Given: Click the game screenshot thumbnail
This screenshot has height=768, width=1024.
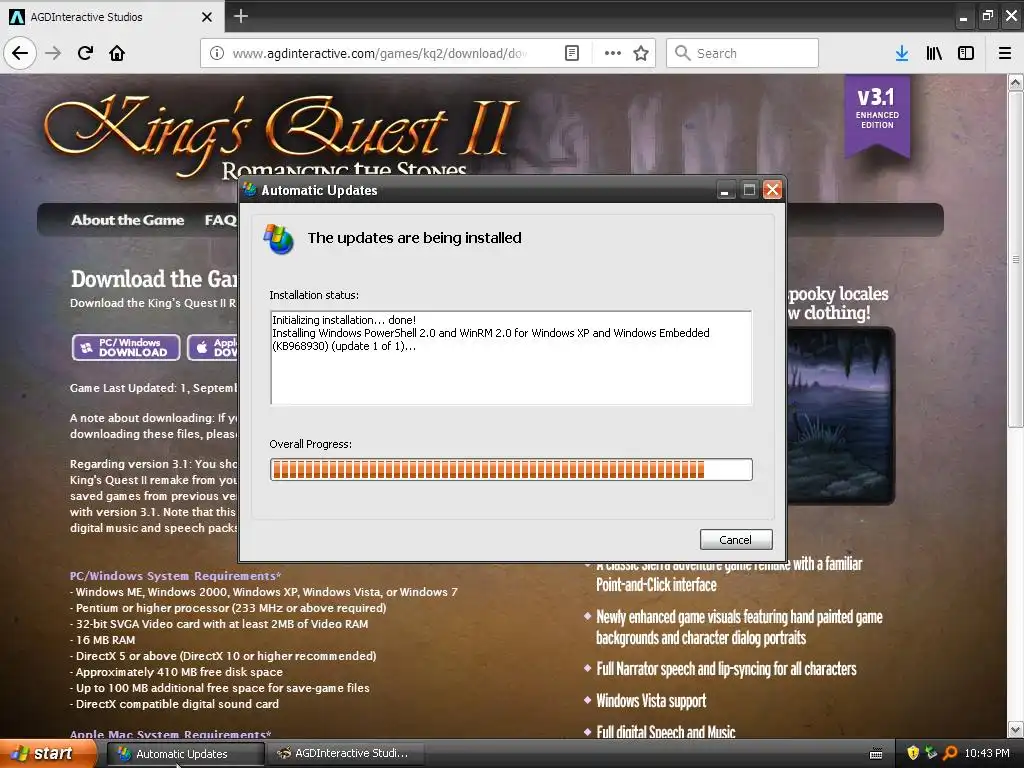Looking at the screenshot, I should [x=840, y=416].
